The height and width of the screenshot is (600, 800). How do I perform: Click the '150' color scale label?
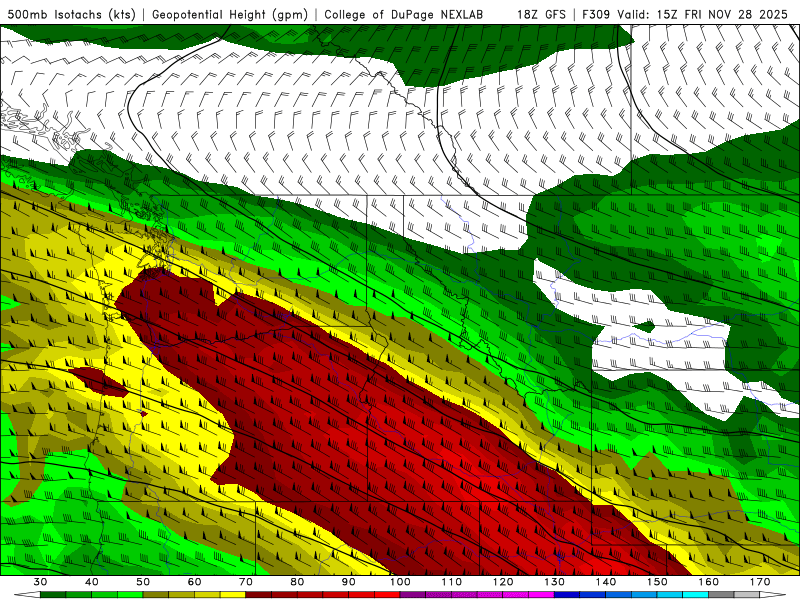pyautogui.click(x=657, y=582)
